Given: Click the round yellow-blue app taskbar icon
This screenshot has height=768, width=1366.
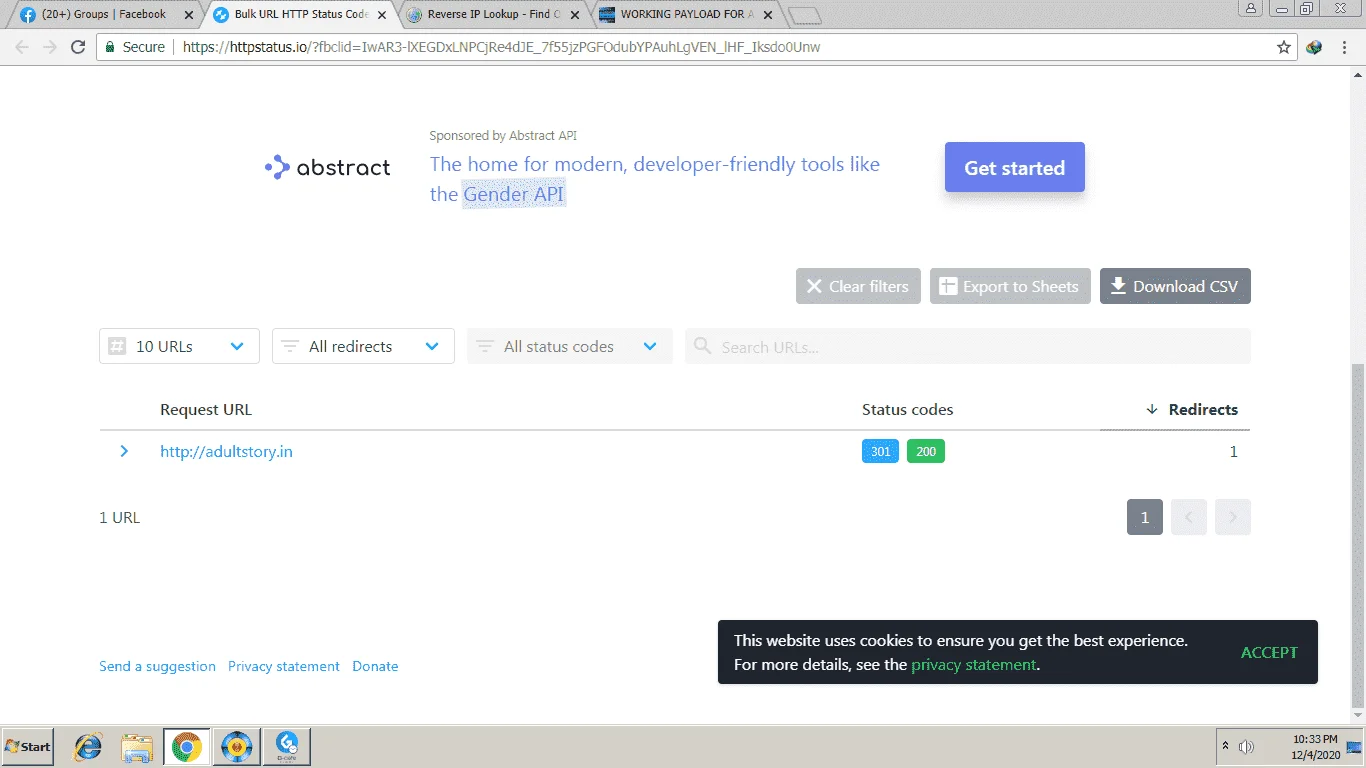Looking at the screenshot, I should (236, 747).
